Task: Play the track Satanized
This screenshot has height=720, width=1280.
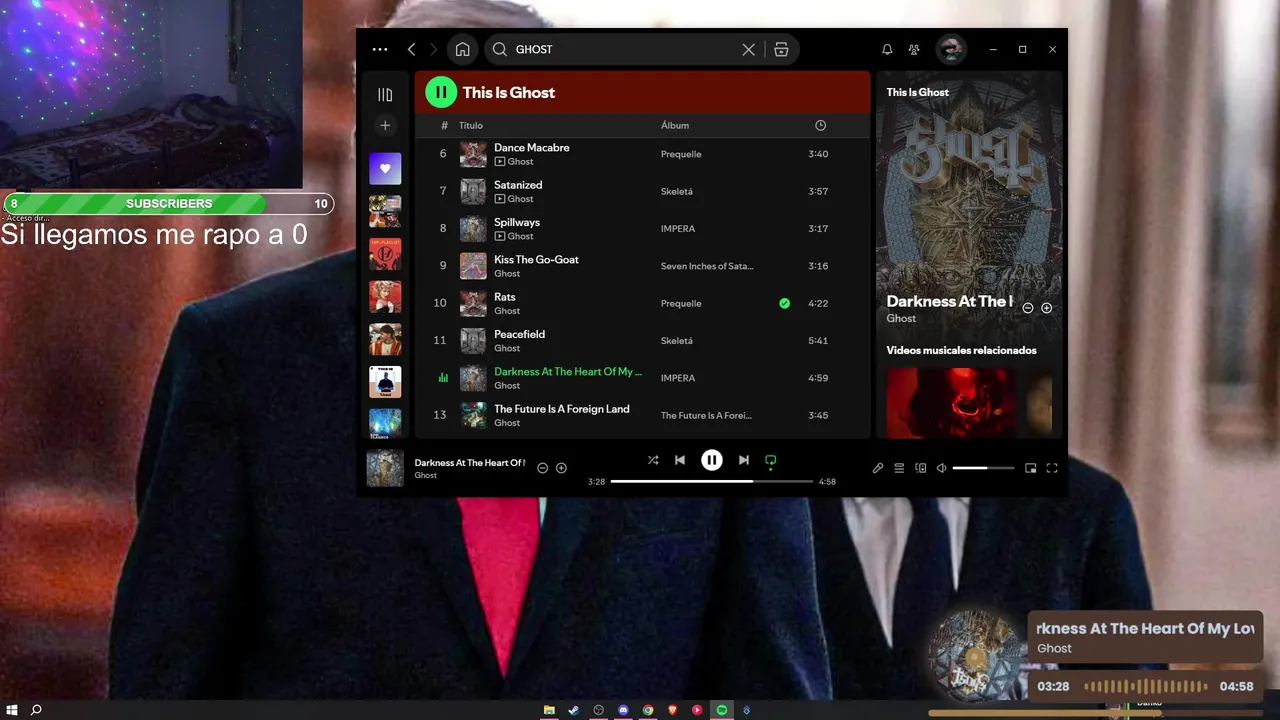Action: click(518, 185)
